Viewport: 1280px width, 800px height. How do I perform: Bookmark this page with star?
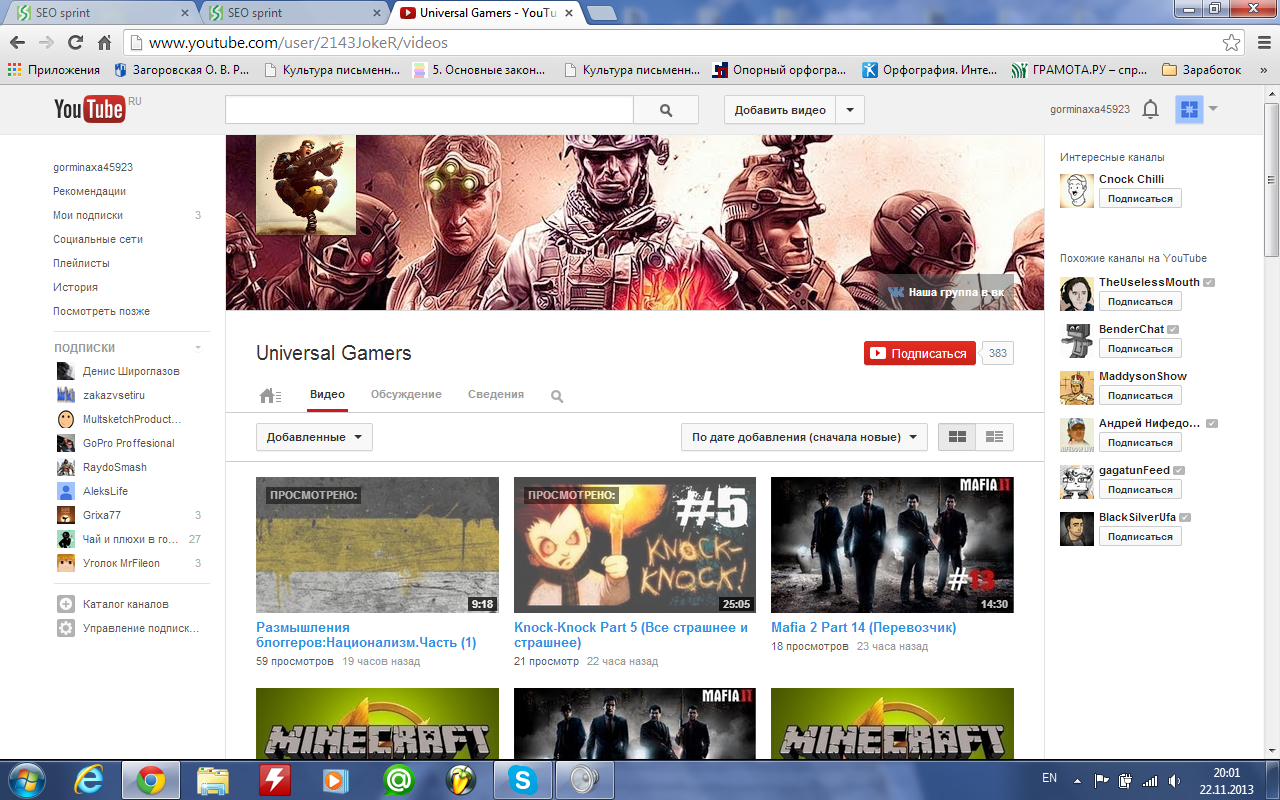(x=1231, y=43)
